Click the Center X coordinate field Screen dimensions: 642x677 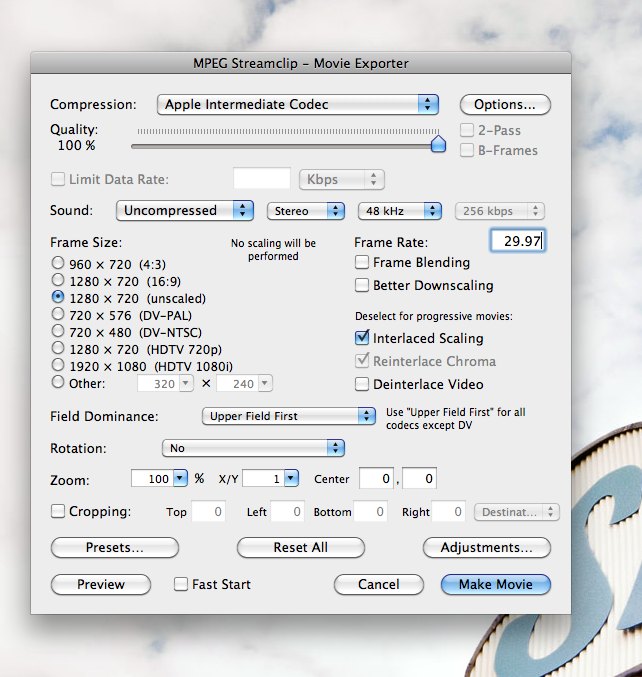pyautogui.click(x=376, y=478)
